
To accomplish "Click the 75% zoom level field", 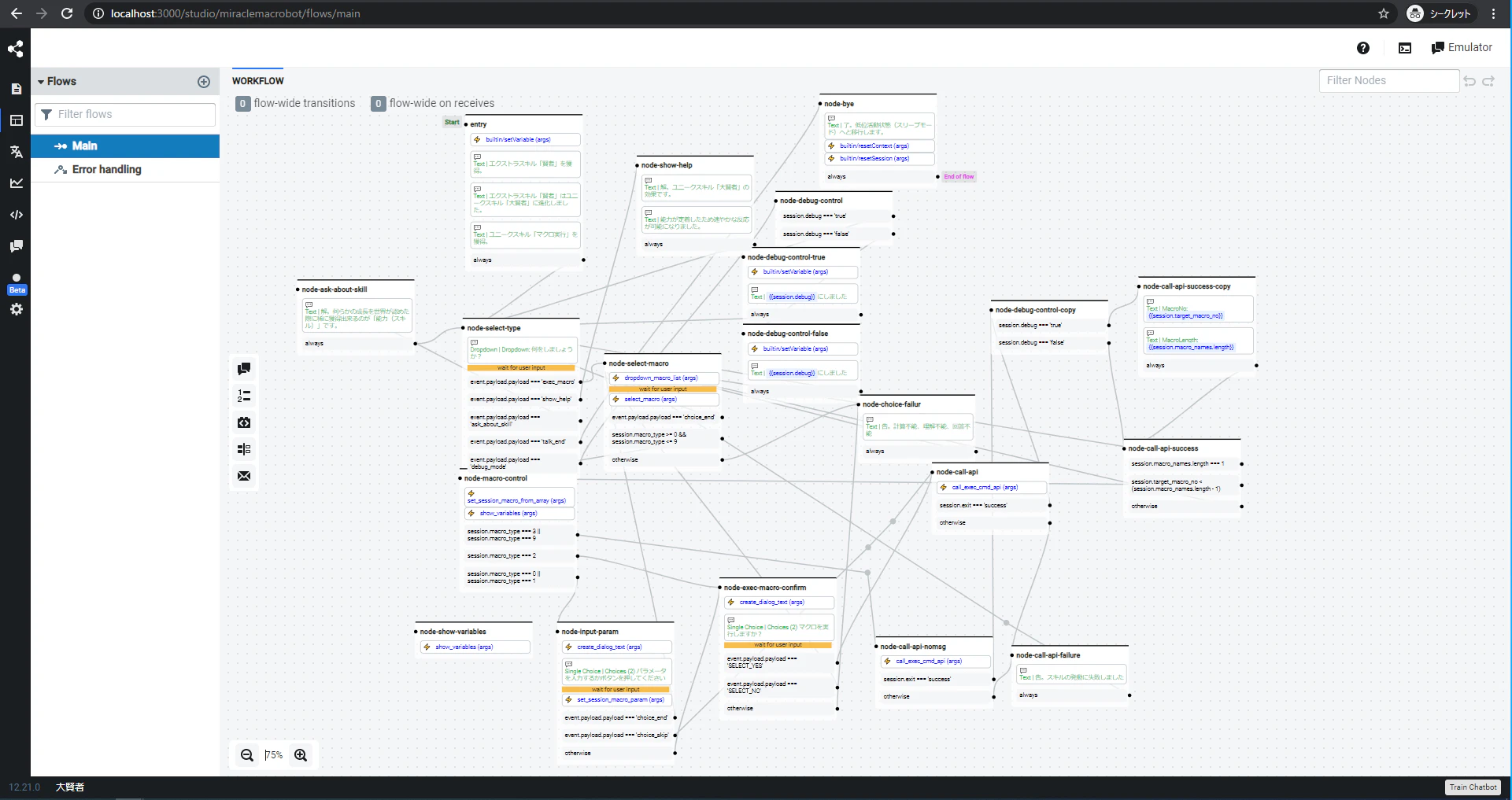I will [x=274, y=755].
